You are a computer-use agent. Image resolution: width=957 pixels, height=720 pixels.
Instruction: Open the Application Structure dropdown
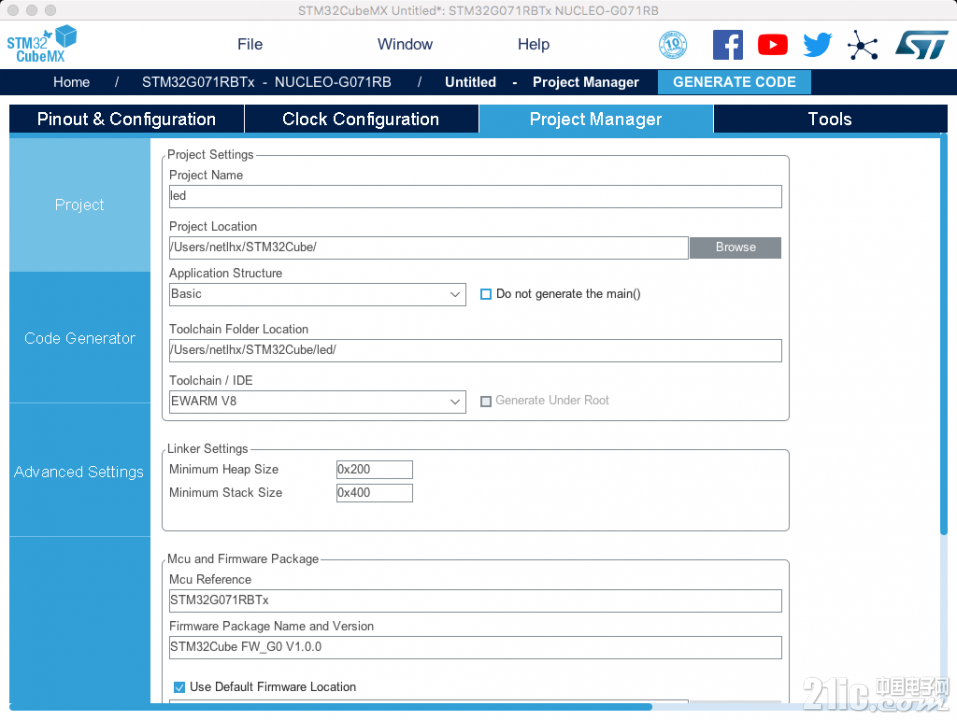click(x=317, y=295)
